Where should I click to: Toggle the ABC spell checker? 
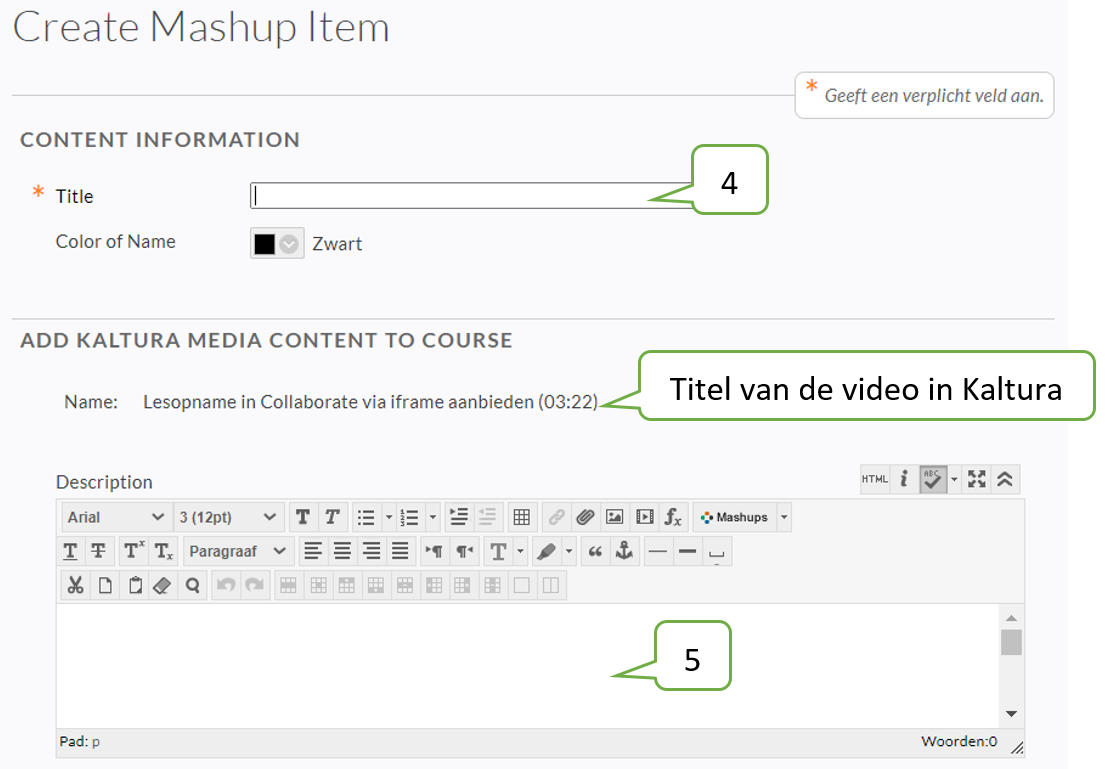pyautogui.click(x=932, y=479)
